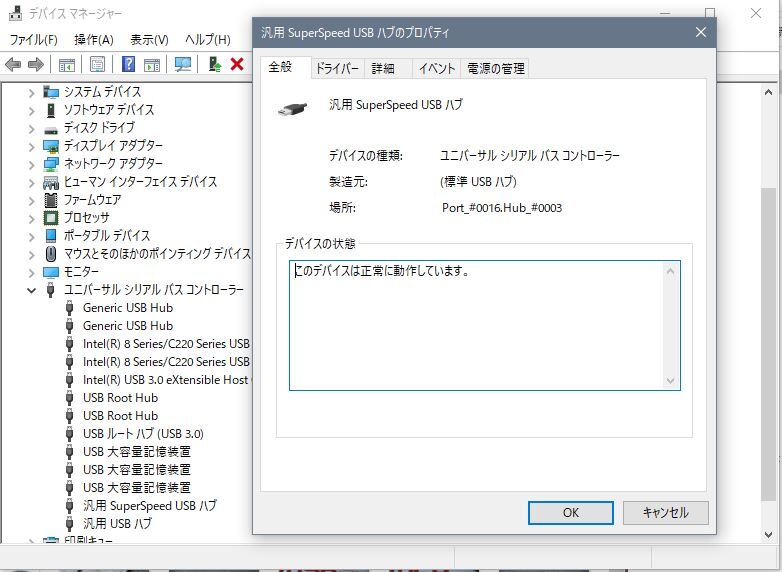The image size is (782, 572).
Task: Click the Back arrow toolbar icon
Action: click(x=12, y=64)
